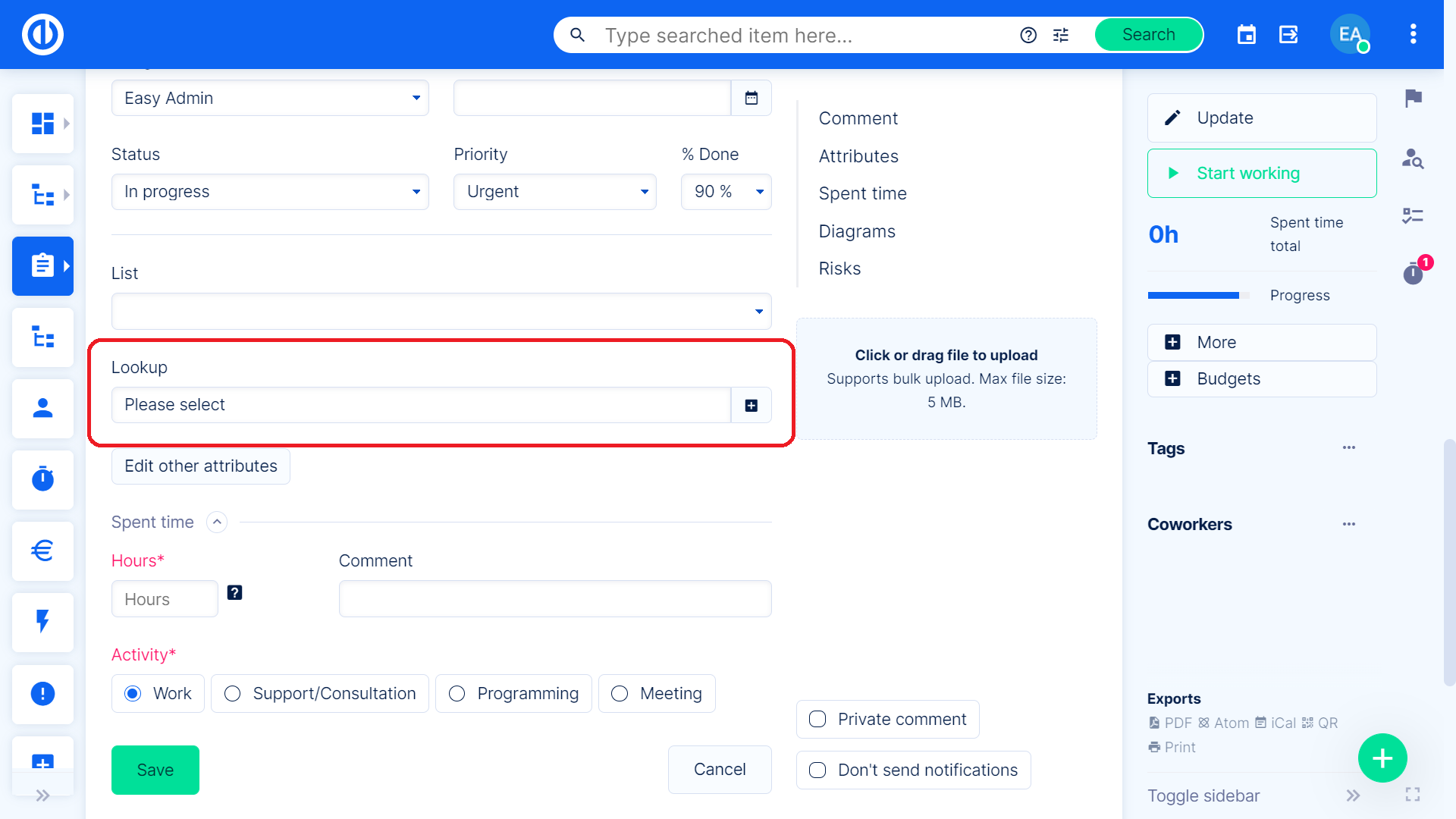
Task: Click the Cancel button
Action: [720, 770]
